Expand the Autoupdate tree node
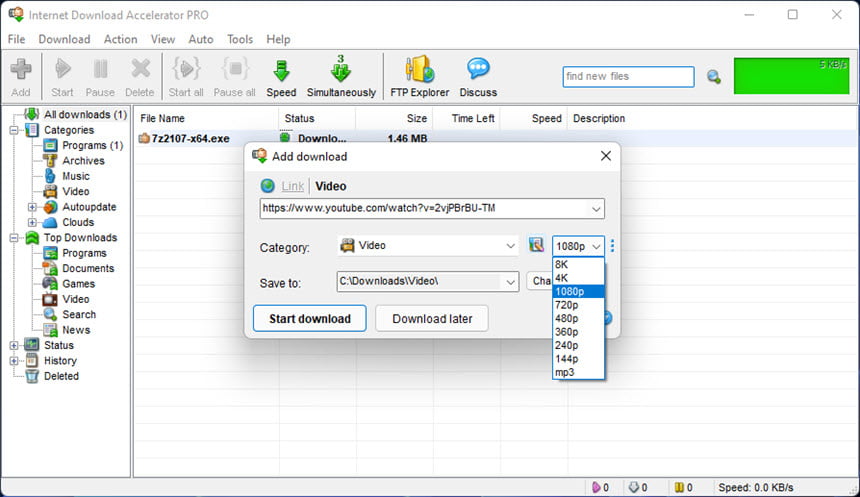The width and height of the screenshot is (860, 497). pyautogui.click(x=32, y=207)
